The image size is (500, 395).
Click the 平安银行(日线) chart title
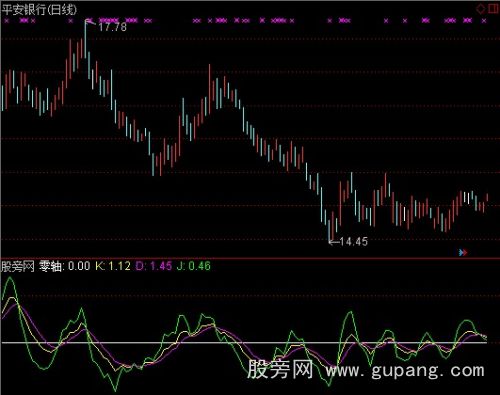39,9
